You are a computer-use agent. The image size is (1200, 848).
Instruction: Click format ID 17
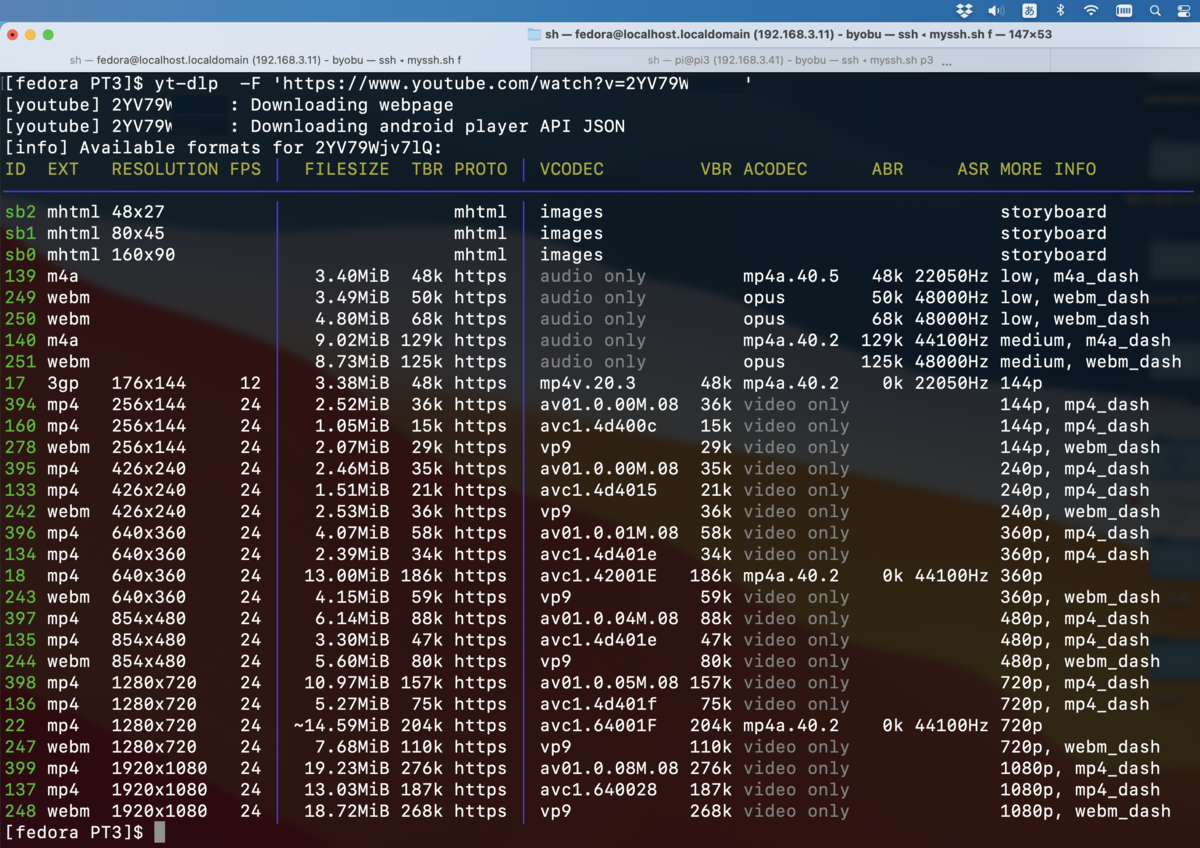coord(16,383)
